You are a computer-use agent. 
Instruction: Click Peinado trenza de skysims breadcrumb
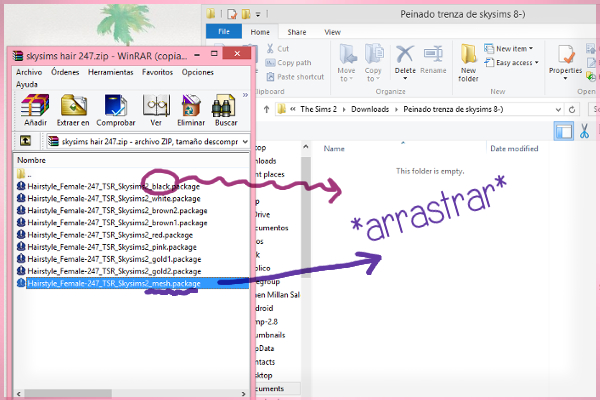coord(453,109)
